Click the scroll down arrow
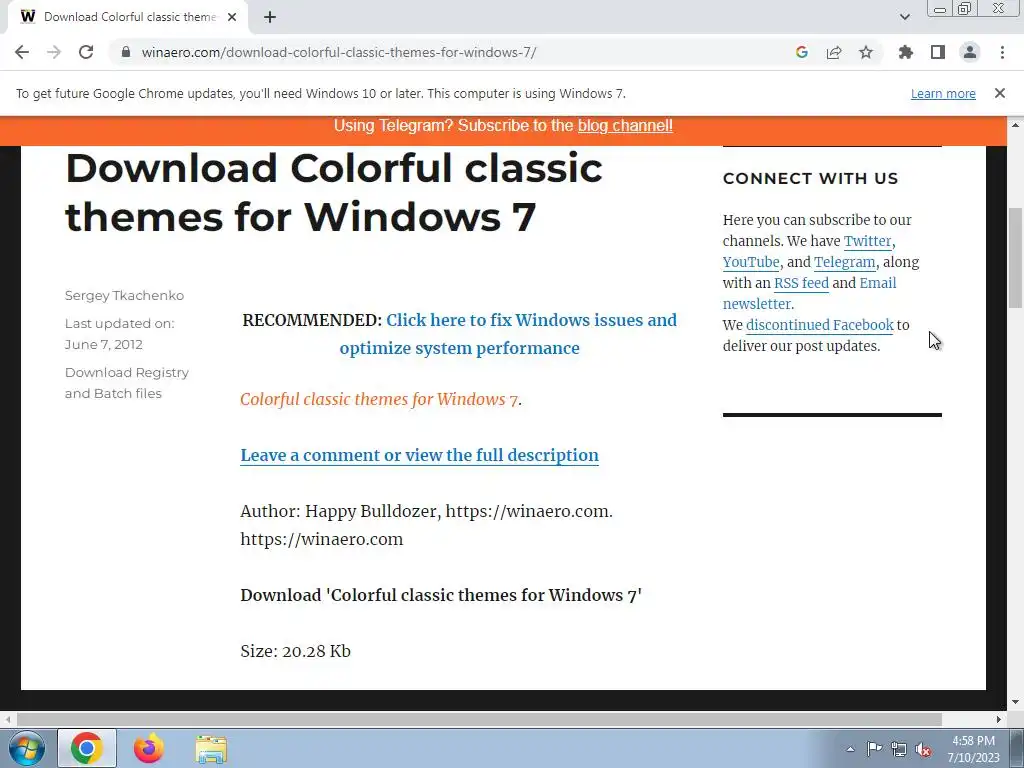 pyautogui.click(x=1015, y=703)
